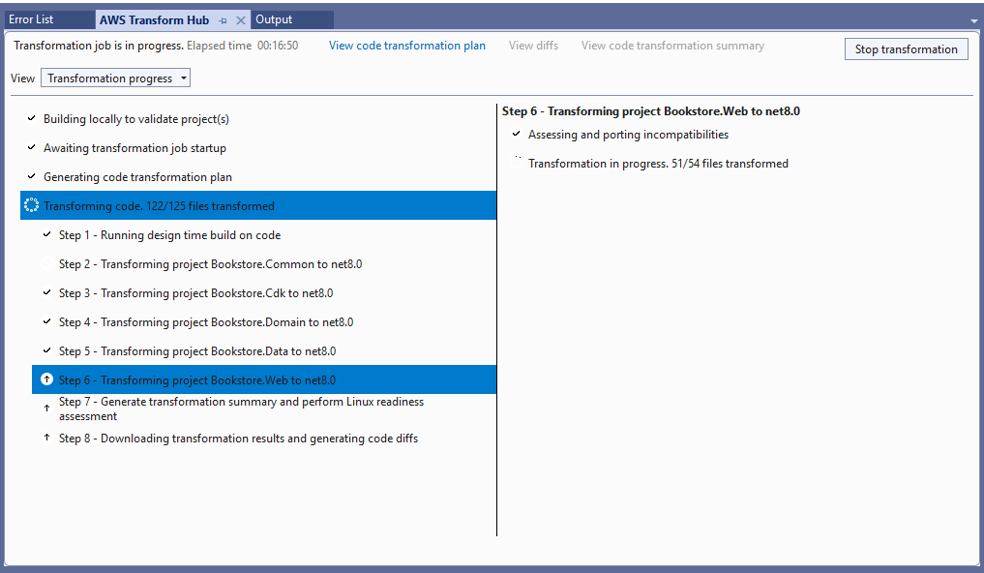Open the Transformation progress view dropdown

click(x=115, y=78)
